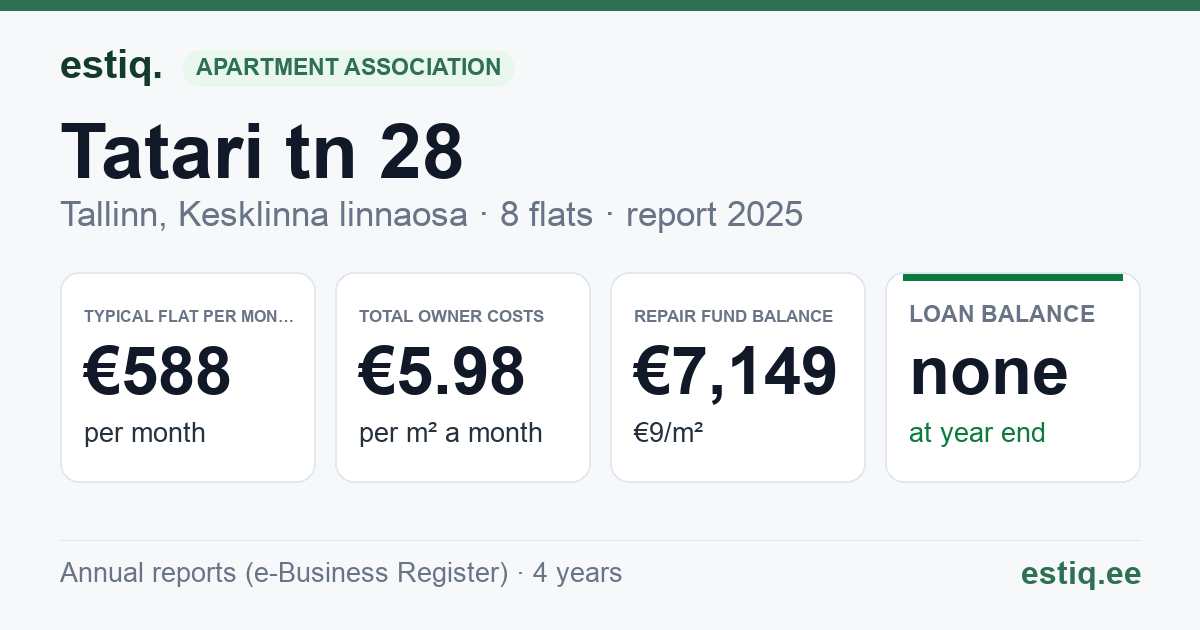
Task: Open the Repair fund balance card
Action: (x=738, y=377)
